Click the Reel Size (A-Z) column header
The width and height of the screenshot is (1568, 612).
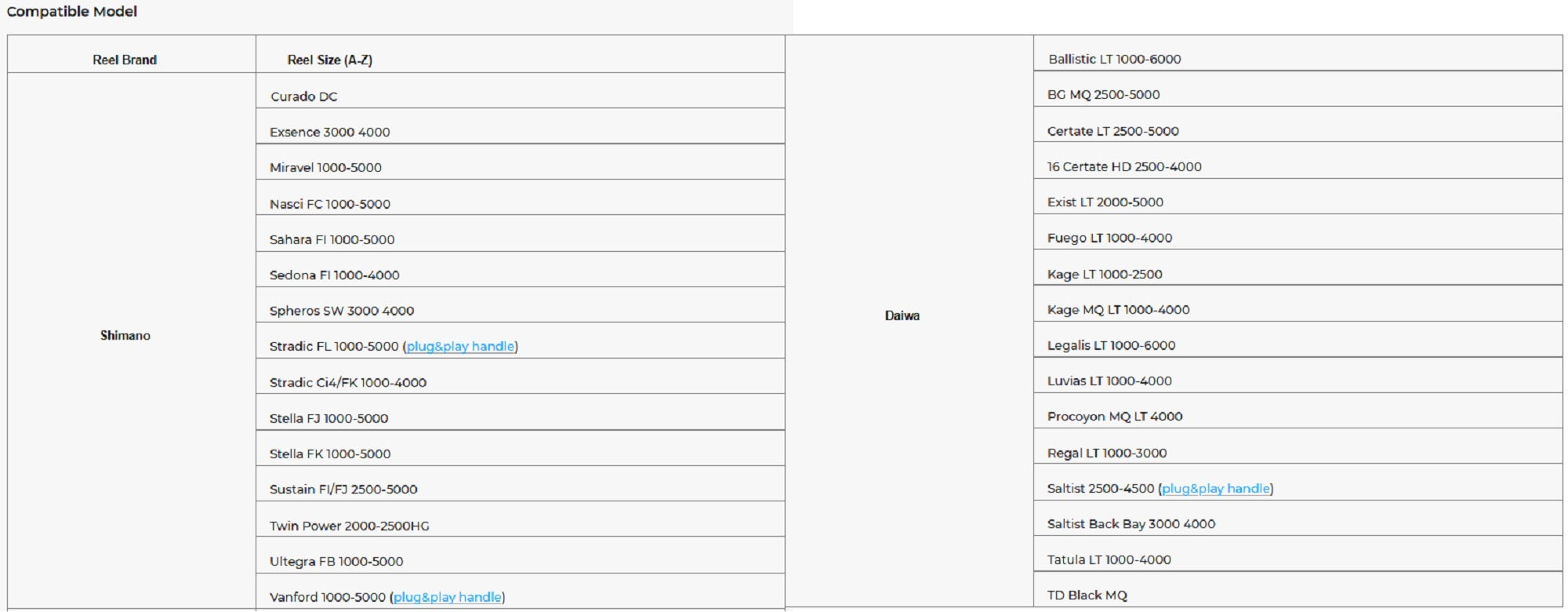point(329,60)
